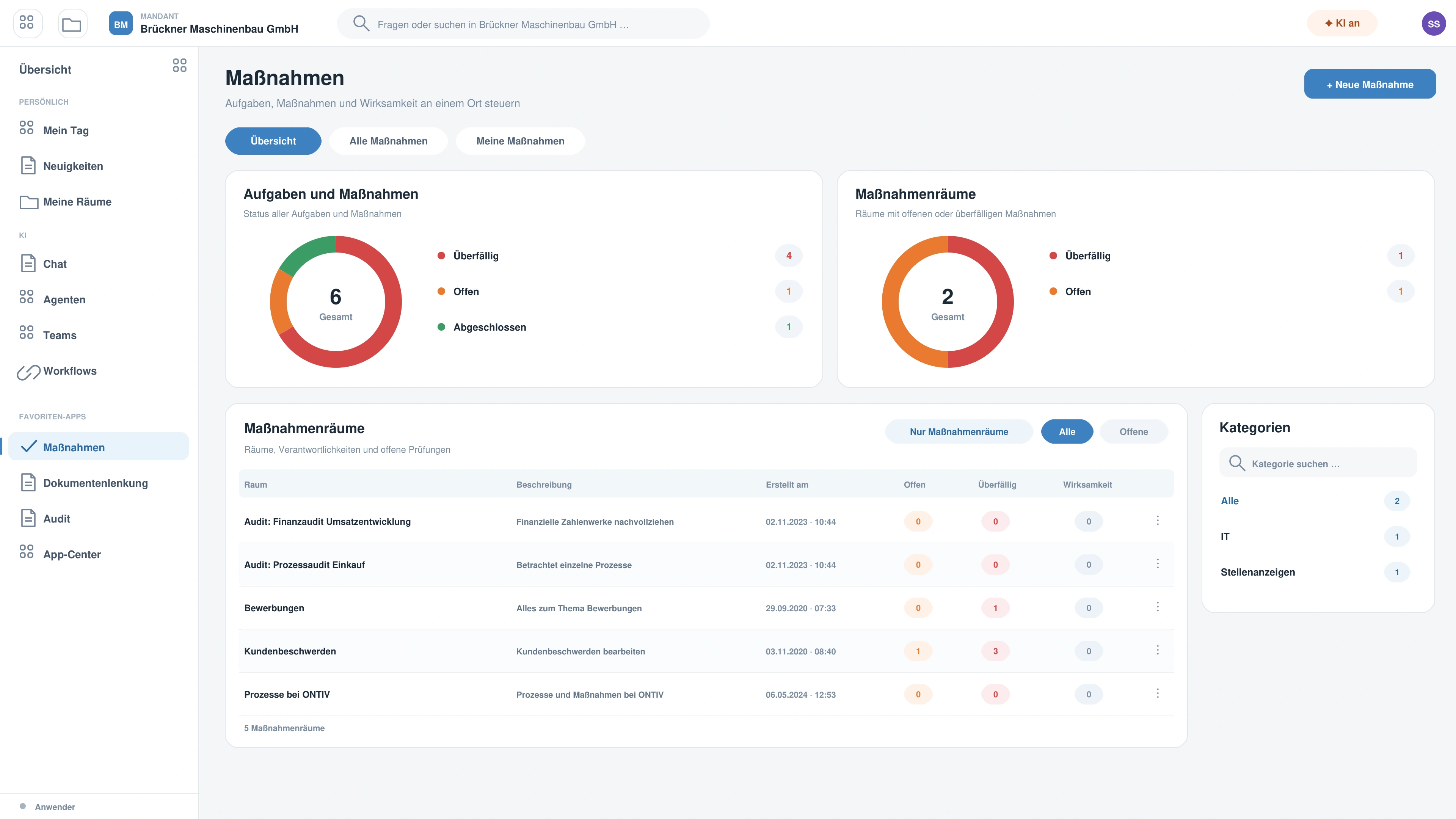The width and height of the screenshot is (1456, 819).
Task: Open the app grid icon in top bar
Action: [27, 23]
